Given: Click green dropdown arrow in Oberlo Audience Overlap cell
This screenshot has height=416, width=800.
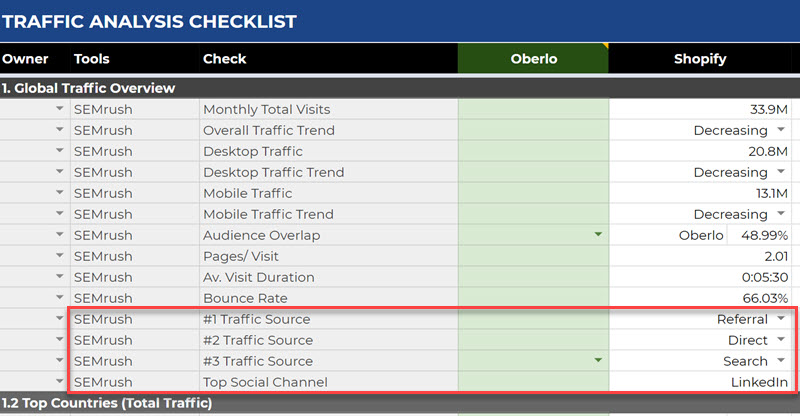Looking at the screenshot, I should [598, 236].
